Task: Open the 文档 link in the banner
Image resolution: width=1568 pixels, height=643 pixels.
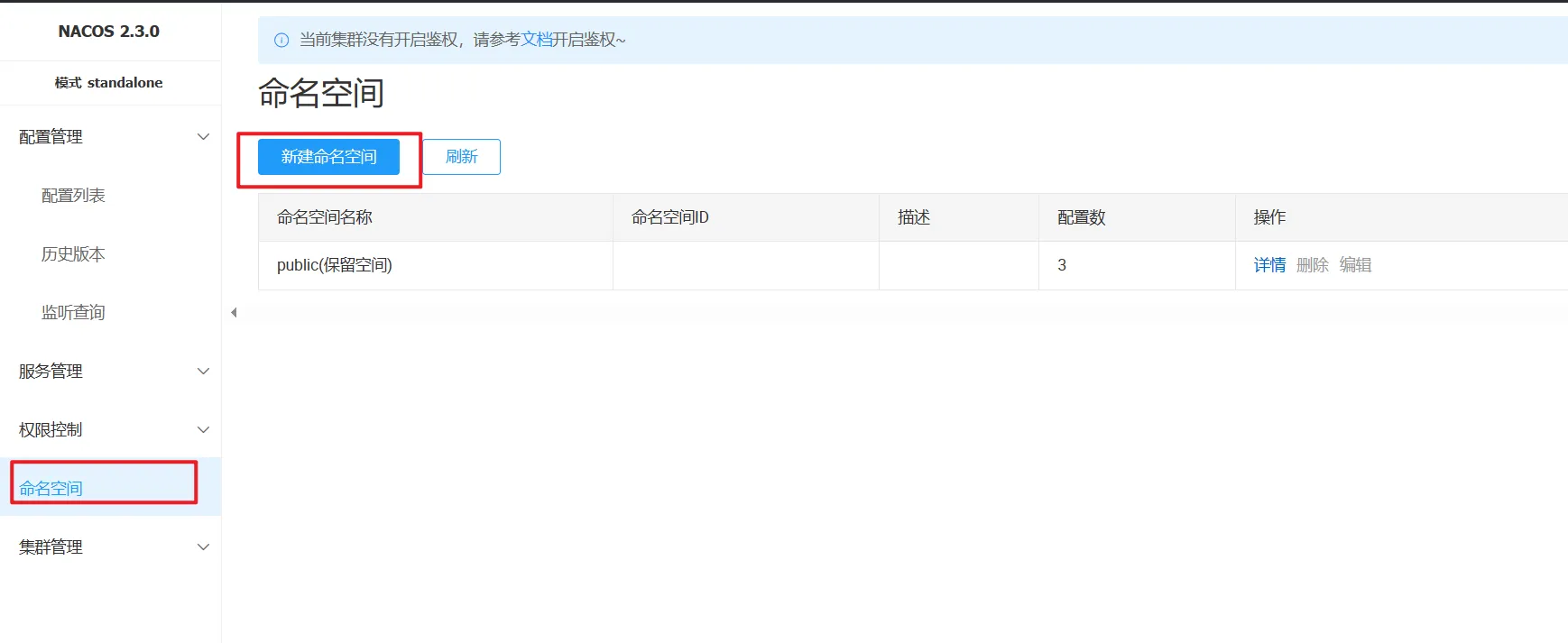Action: [x=537, y=40]
